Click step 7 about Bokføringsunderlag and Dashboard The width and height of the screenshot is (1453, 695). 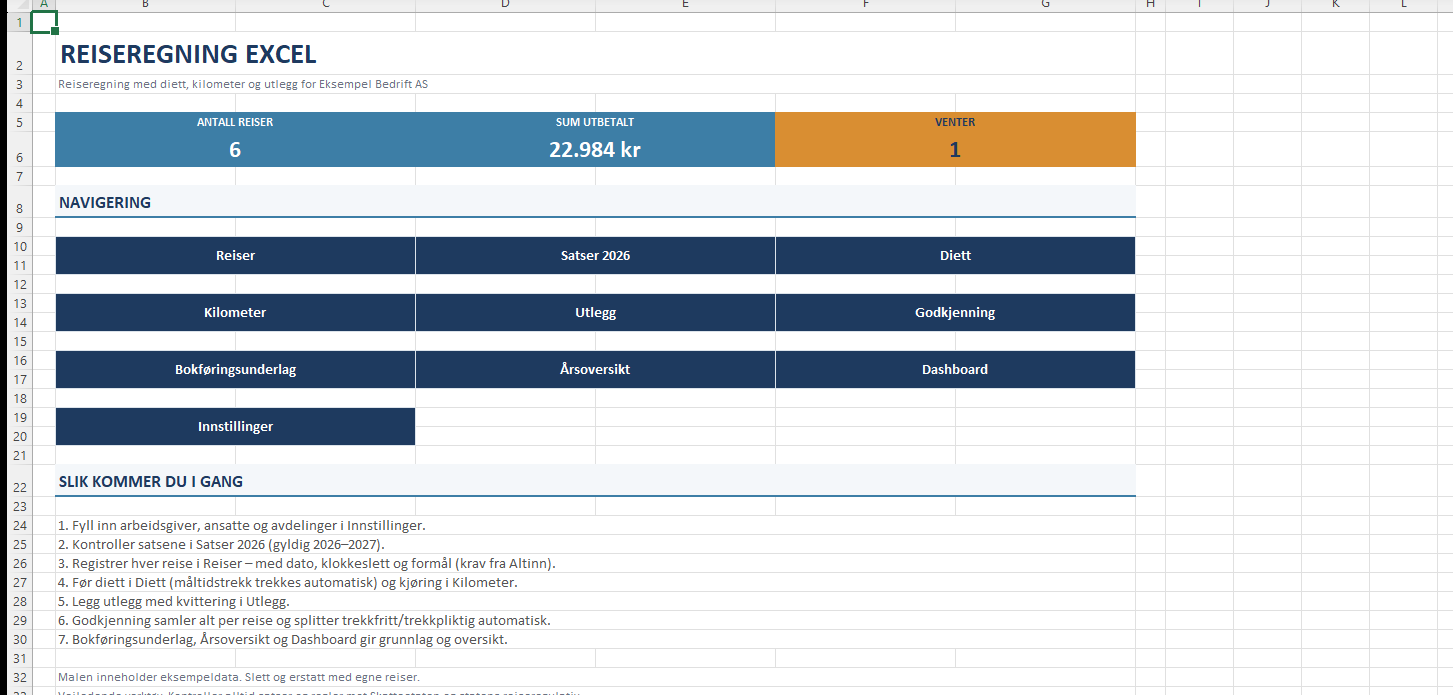(283, 639)
